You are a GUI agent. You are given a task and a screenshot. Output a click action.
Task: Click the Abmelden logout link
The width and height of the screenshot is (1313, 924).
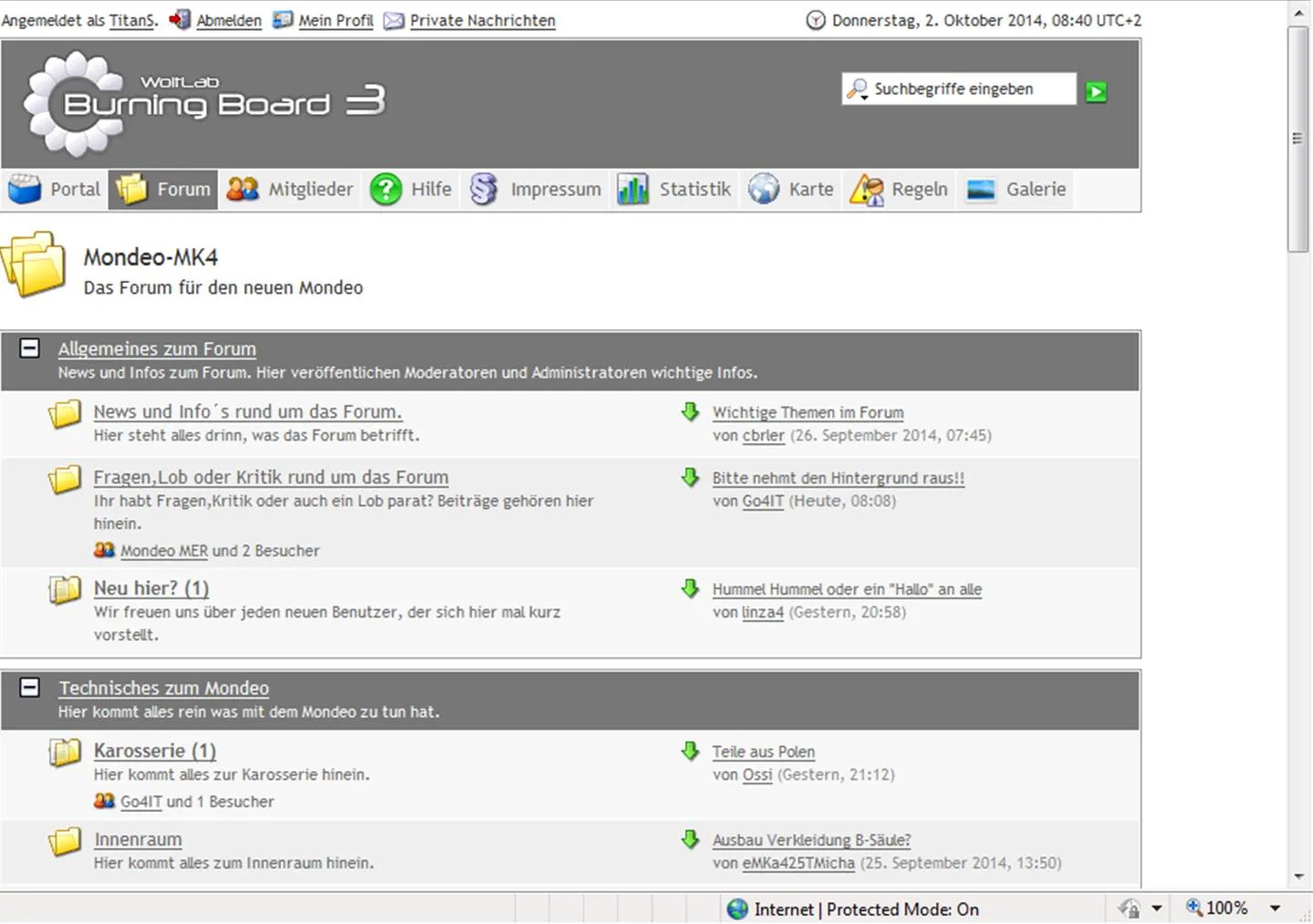[228, 20]
